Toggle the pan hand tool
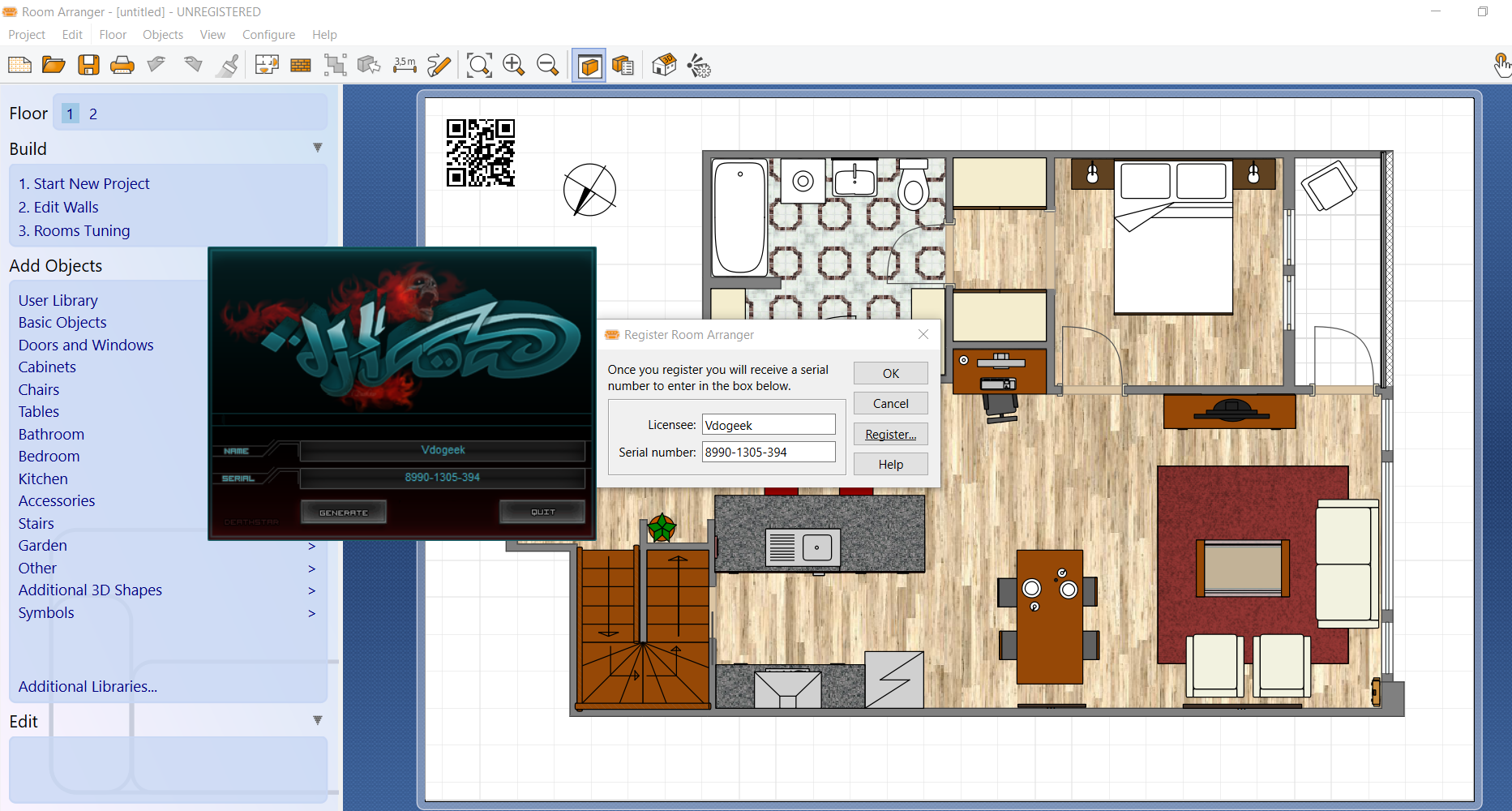The image size is (1512, 811). (x=1501, y=65)
